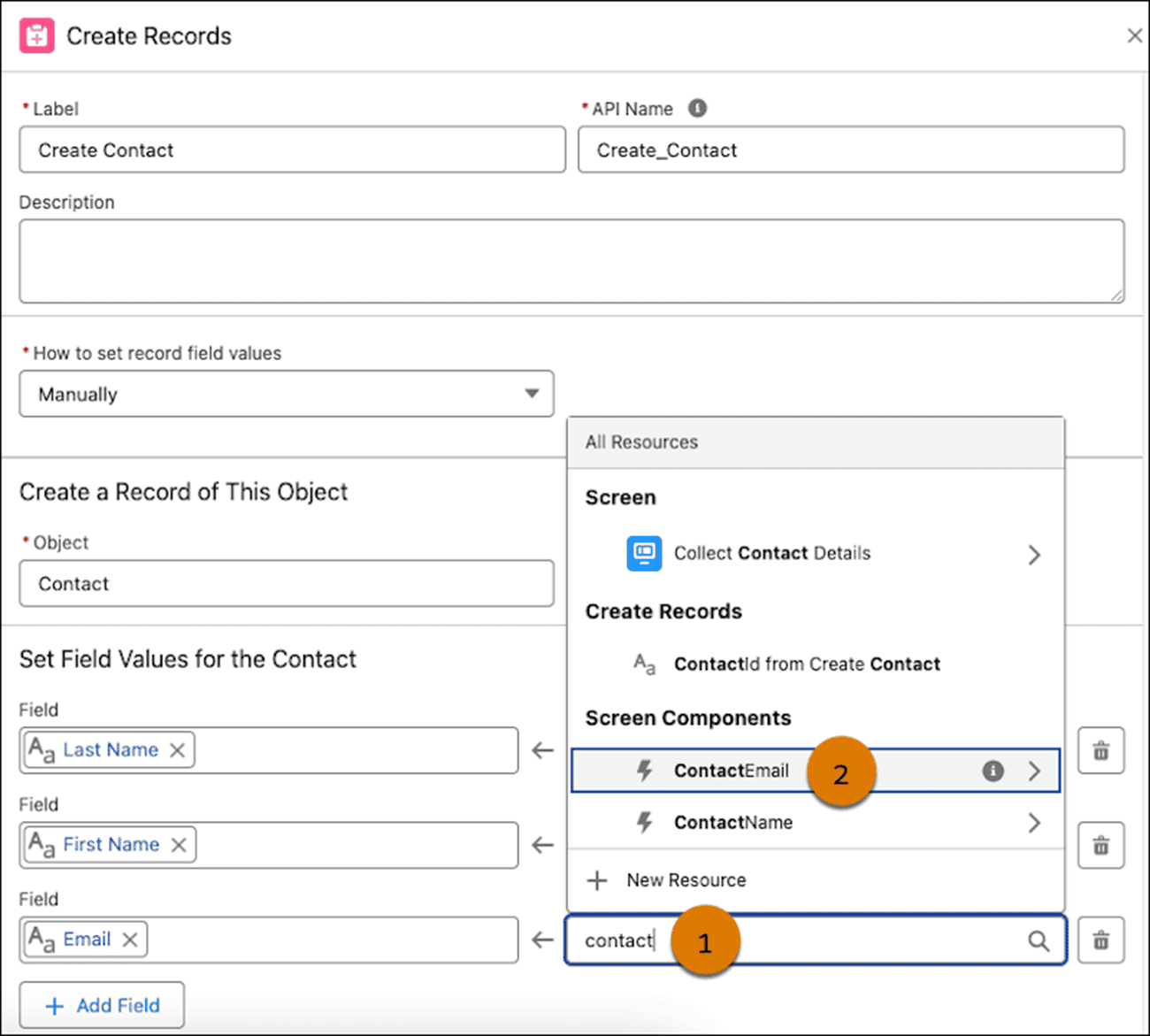
Task: Select the Last Name field pill
Action: pos(110,750)
